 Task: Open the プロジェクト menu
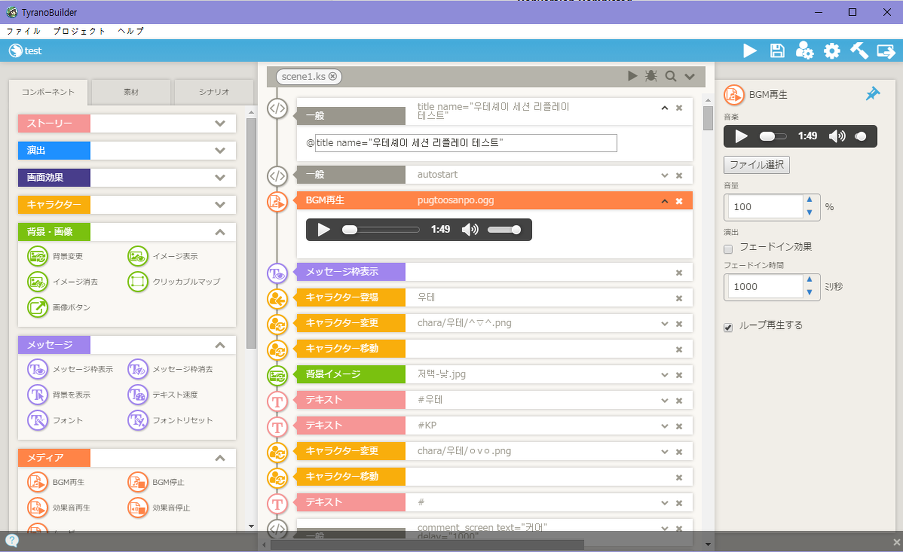[x=79, y=31]
